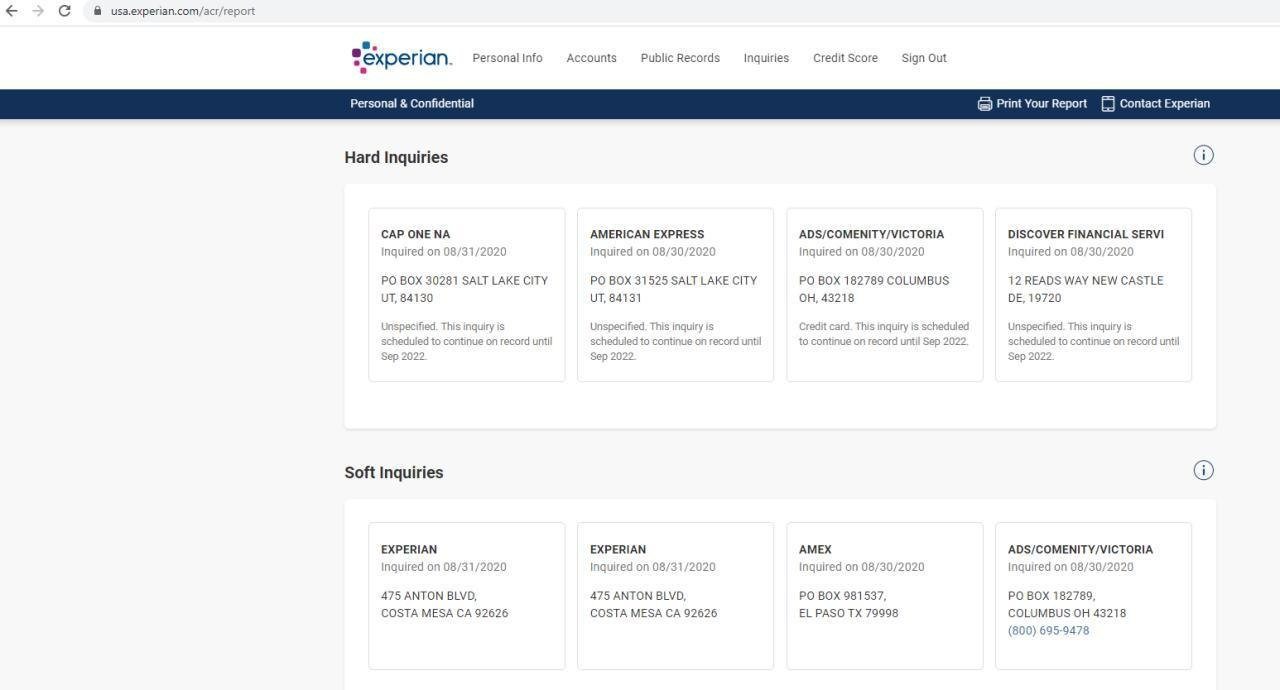Click Sign Out

coord(924,58)
